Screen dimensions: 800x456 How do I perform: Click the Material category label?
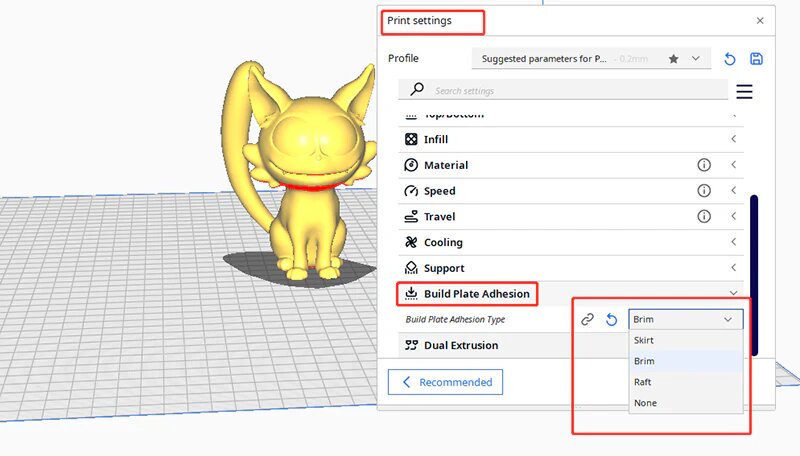click(446, 165)
